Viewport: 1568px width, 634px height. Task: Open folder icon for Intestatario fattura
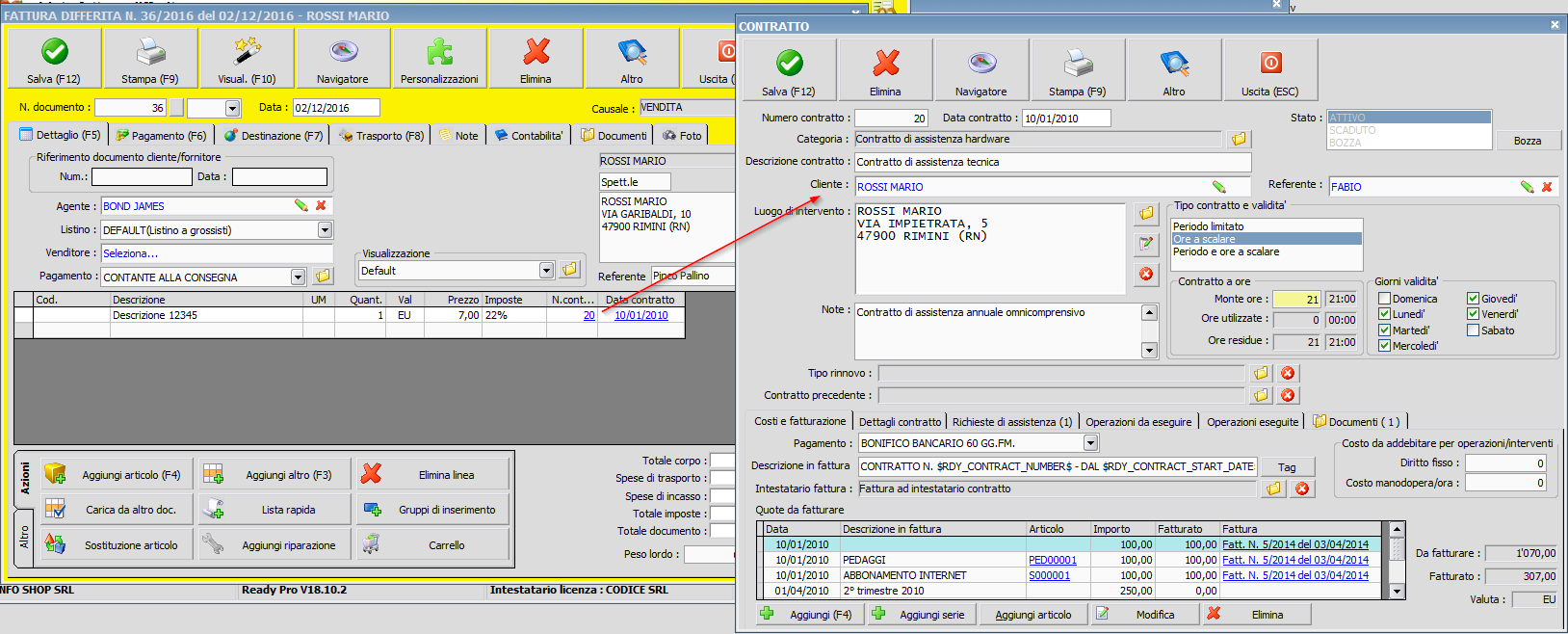pyautogui.click(x=1274, y=489)
